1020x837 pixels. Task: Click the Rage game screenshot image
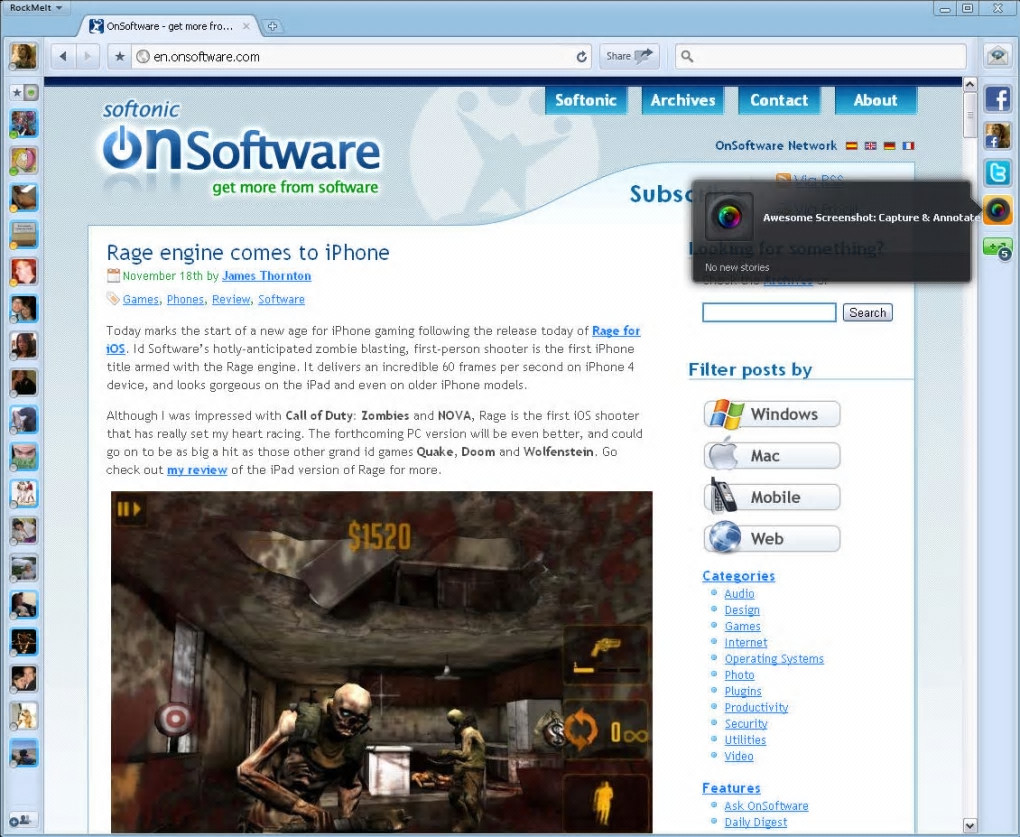(381, 660)
